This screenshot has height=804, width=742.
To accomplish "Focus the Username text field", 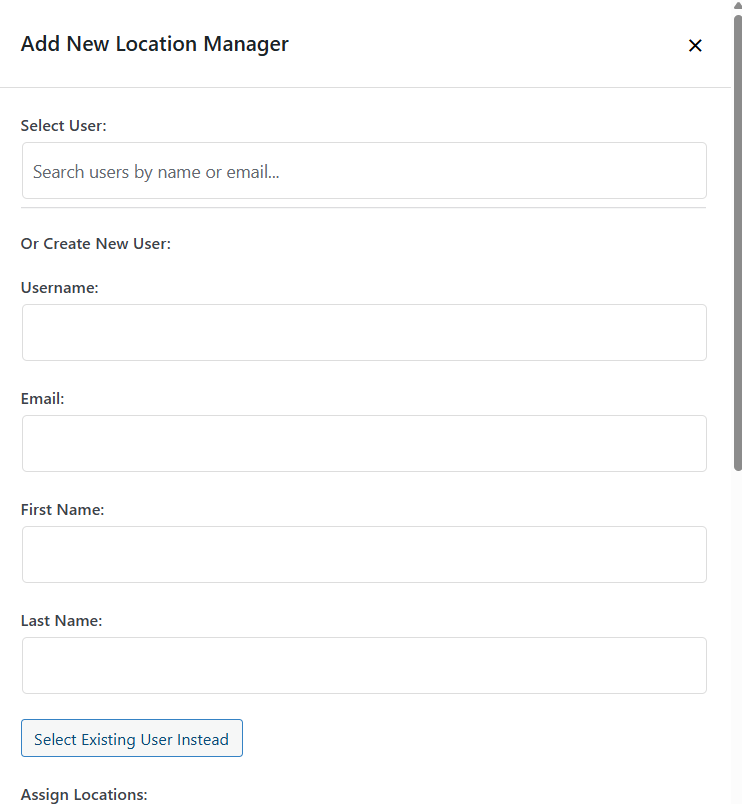I will point(364,332).
